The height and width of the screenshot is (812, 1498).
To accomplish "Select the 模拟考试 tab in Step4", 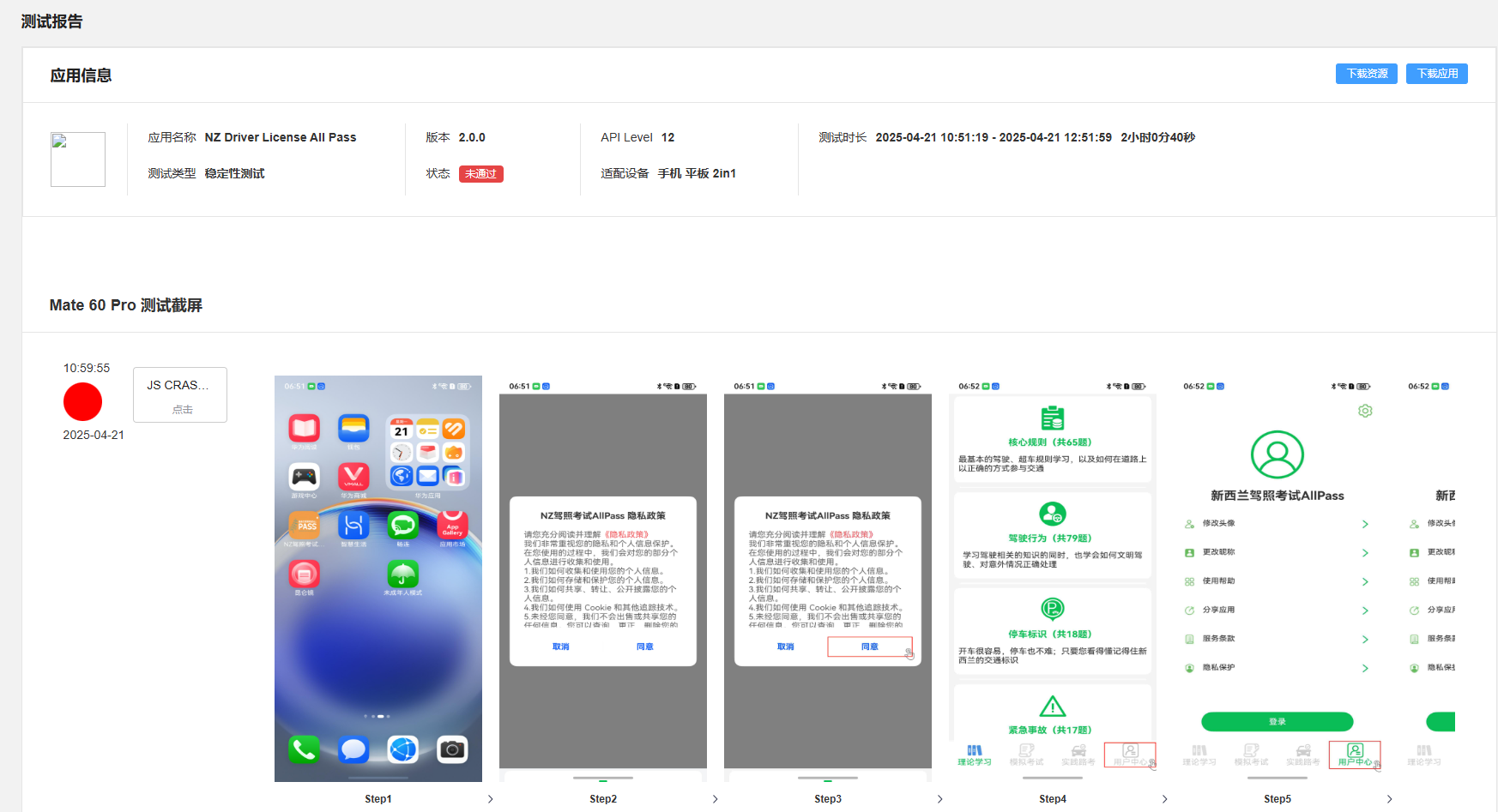I will pyautogui.click(x=1026, y=755).
